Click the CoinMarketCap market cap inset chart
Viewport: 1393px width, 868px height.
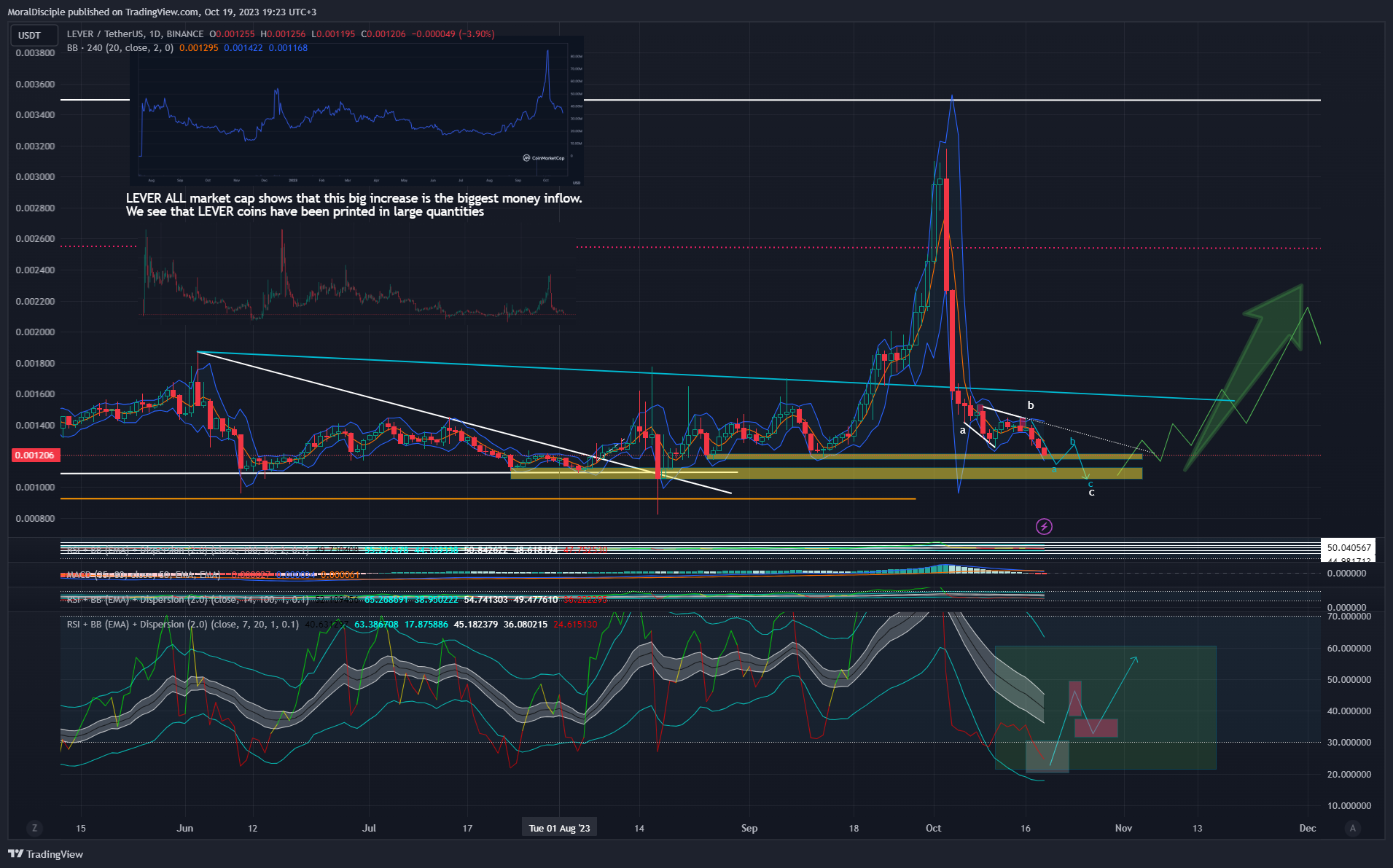click(x=356, y=111)
